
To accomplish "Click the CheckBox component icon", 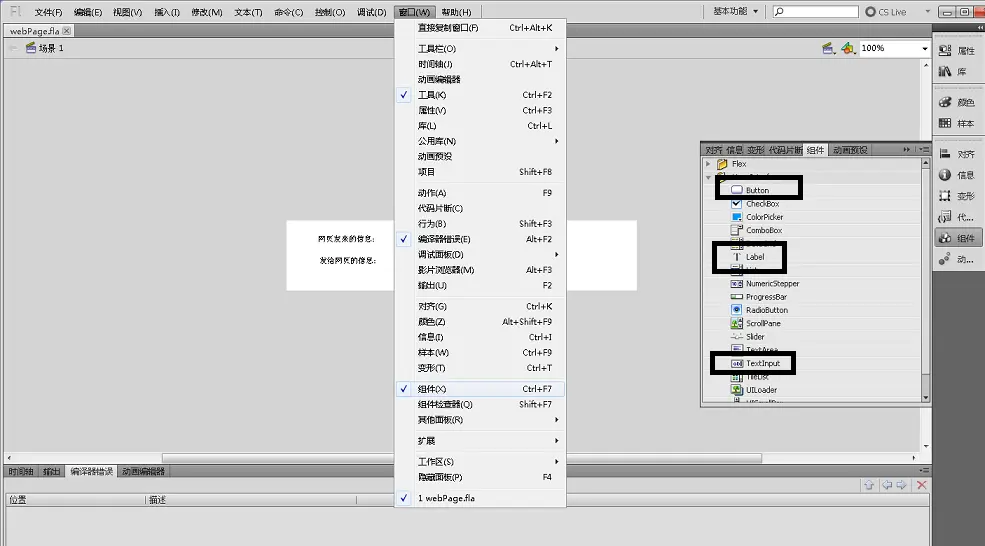I will (x=737, y=204).
